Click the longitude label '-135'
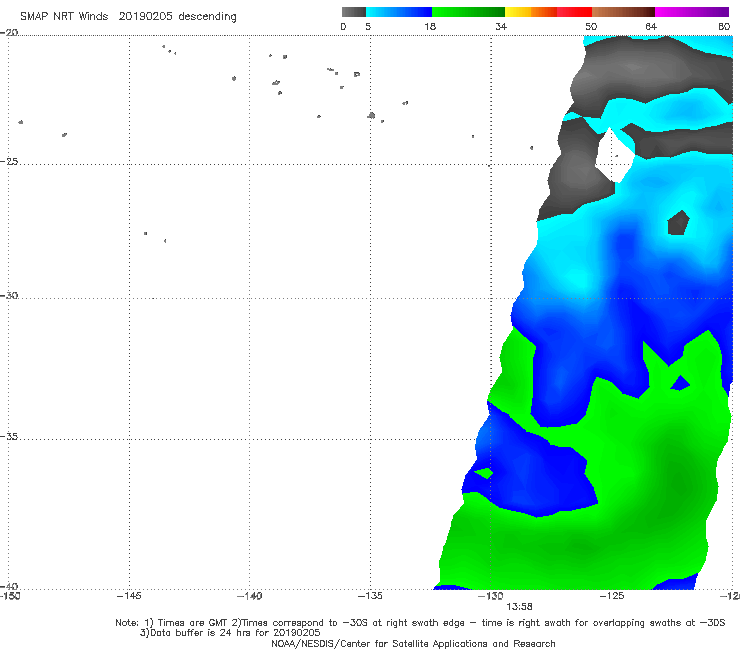Viewport: 740px width, 650px height. (370, 596)
